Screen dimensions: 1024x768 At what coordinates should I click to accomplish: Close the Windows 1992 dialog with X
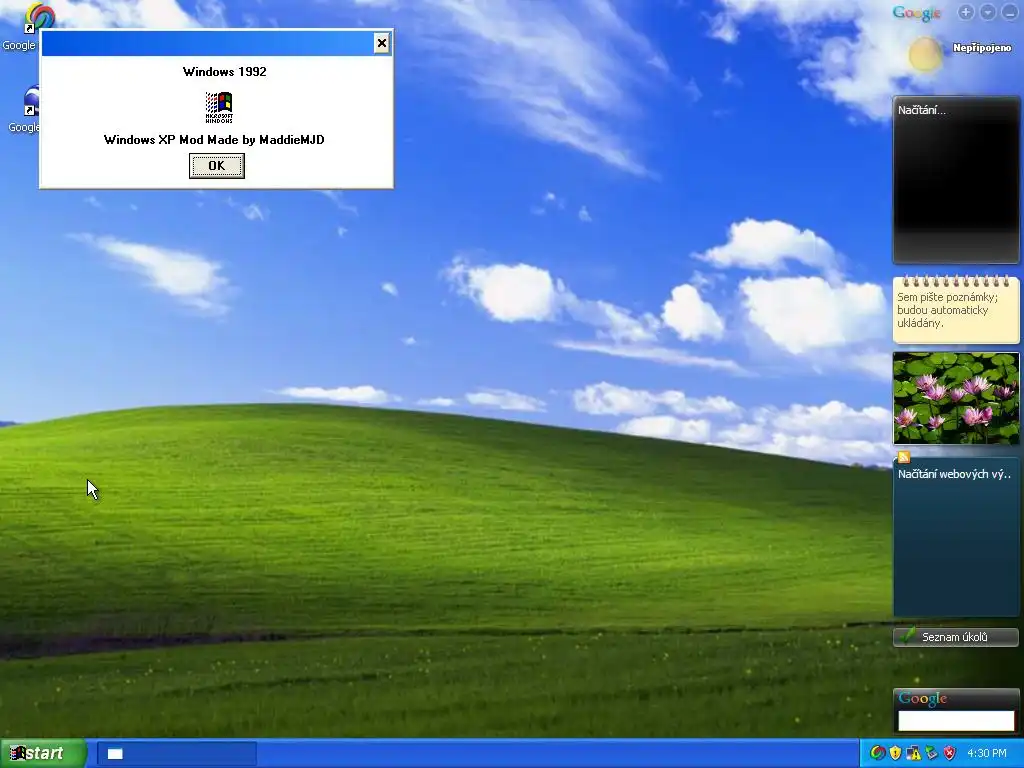pyautogui.click(x=382, y=43)
